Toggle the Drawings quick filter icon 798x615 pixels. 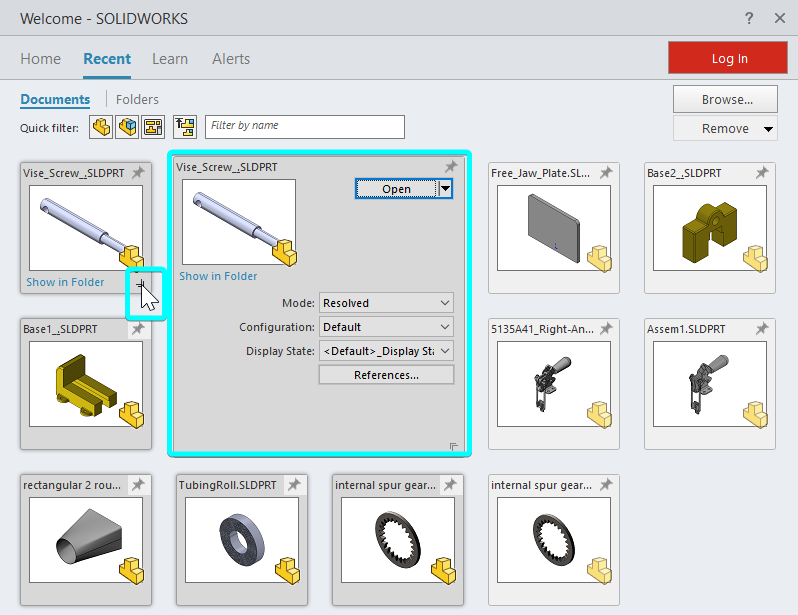(x=152, y=127)
